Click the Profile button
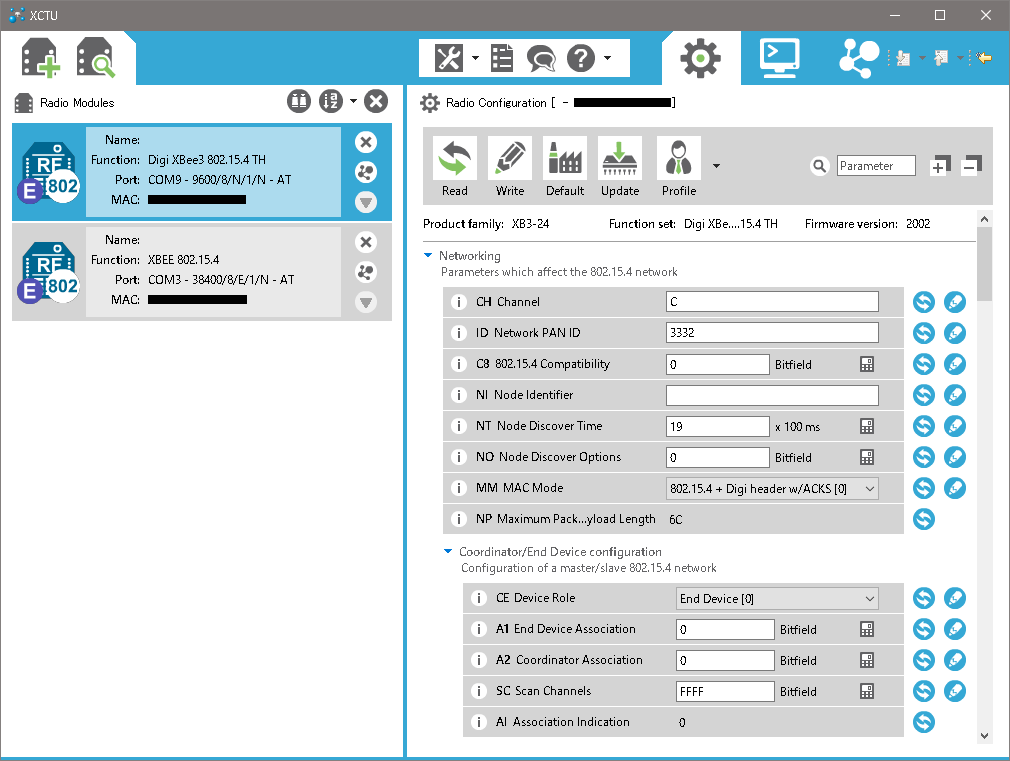Image resolution: width=1010 pixels, height=761 pixels. coord(679,166)
